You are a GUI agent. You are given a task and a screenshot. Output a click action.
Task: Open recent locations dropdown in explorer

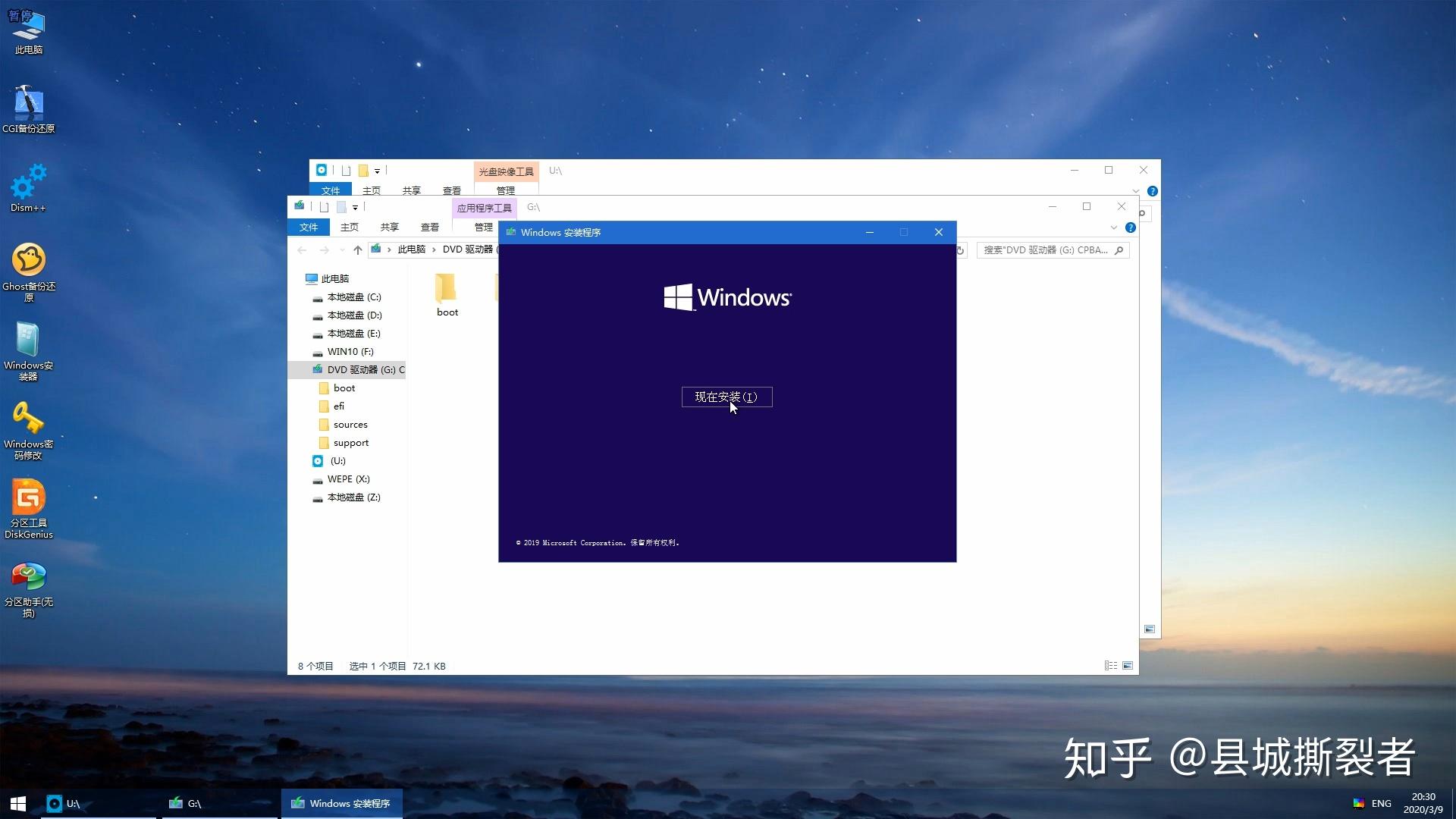(x=342, y=249)
